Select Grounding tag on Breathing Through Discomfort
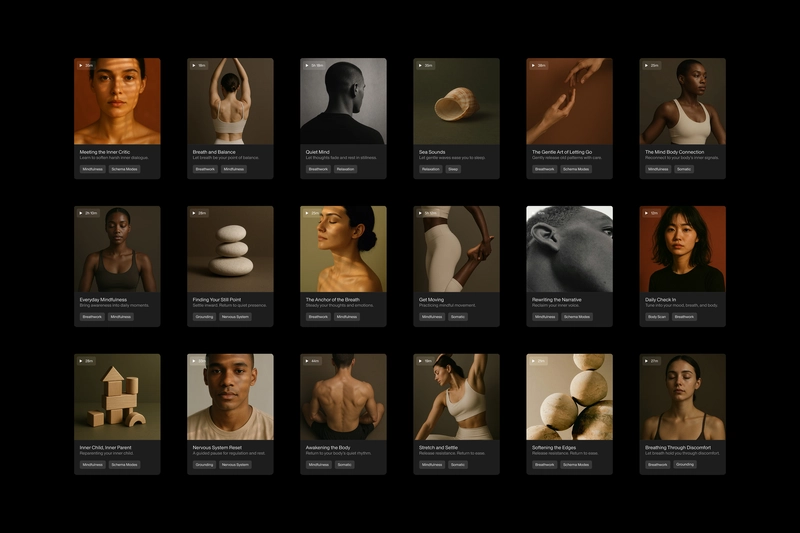 coord(685,465)
